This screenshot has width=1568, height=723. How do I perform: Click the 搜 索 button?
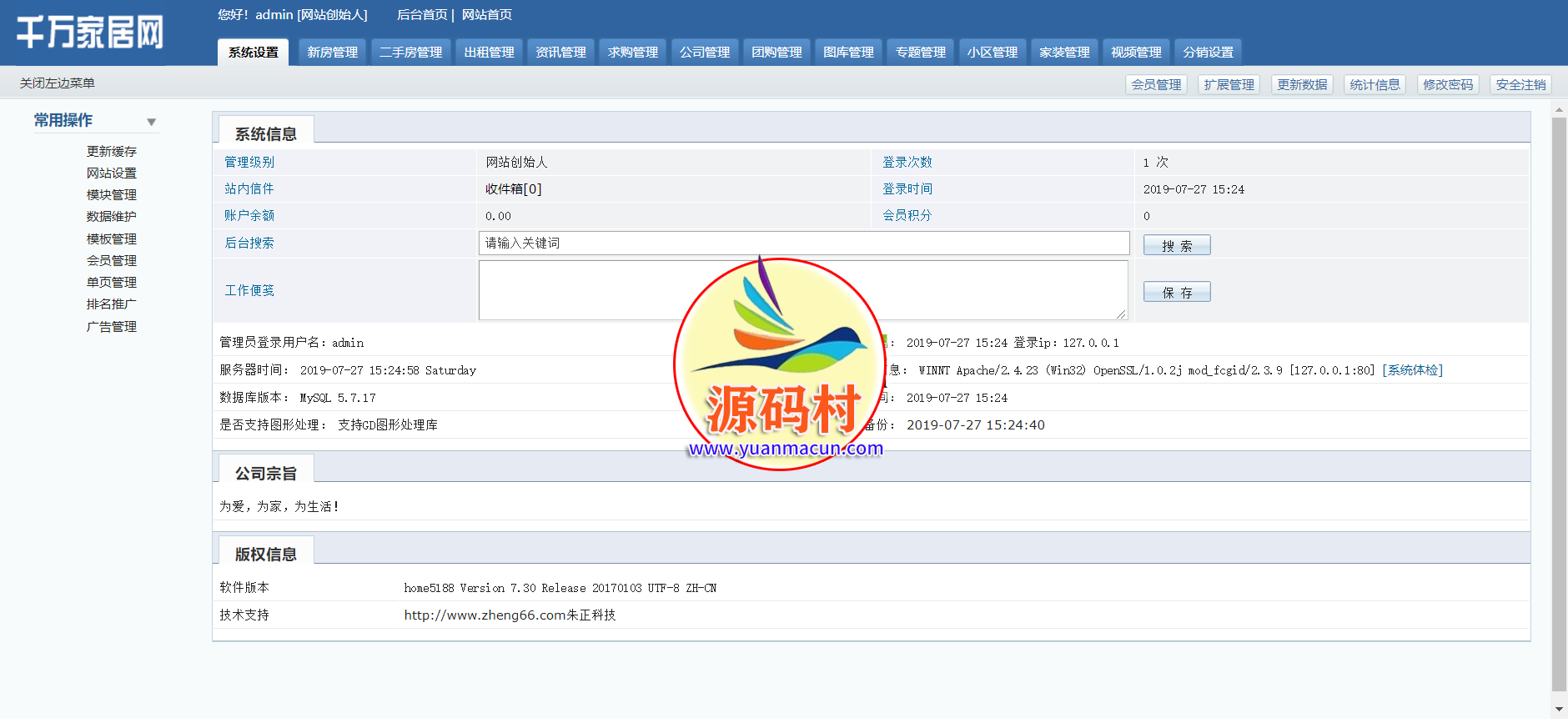pyautogui.click(x=1177, y=245)
